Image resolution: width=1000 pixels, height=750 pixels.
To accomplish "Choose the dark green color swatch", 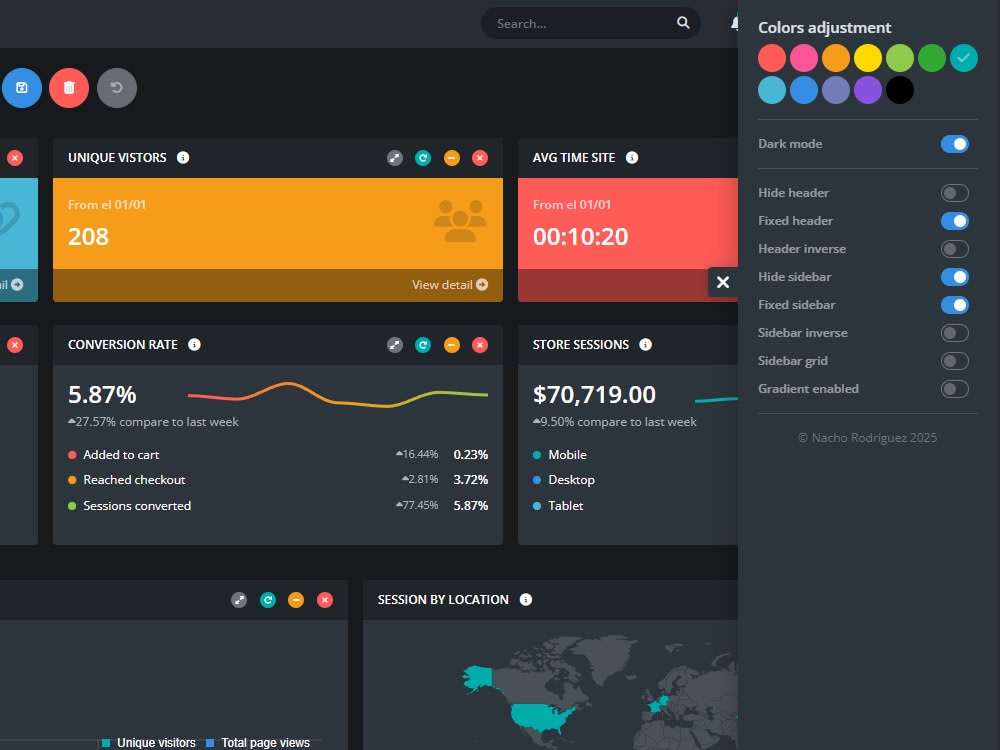I will click(x=932, y=58).
